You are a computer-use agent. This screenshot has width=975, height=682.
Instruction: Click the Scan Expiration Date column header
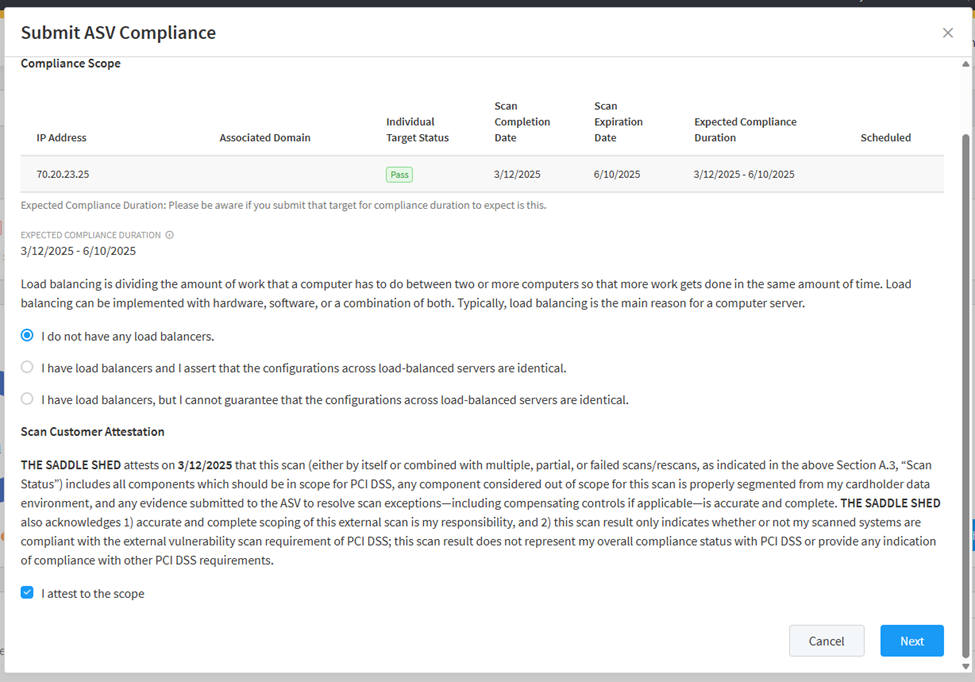(x=618, y=122)
